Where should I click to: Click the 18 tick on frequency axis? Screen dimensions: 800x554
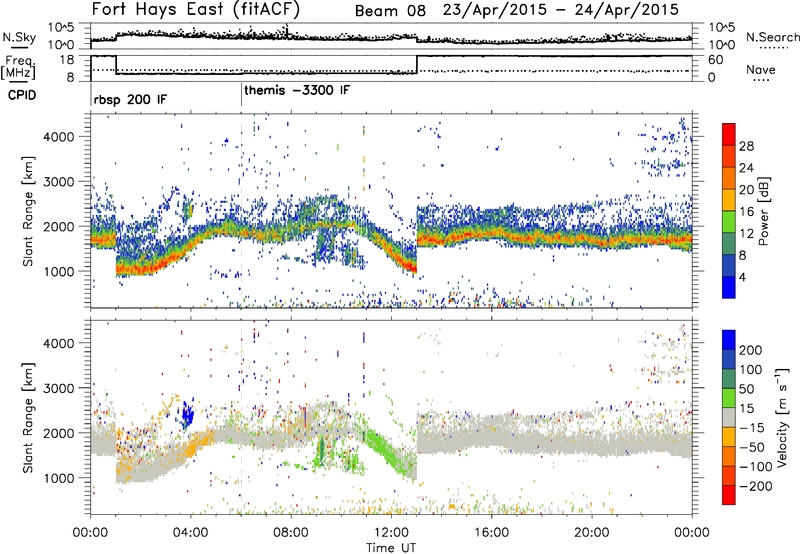click(x=66, y=60)
